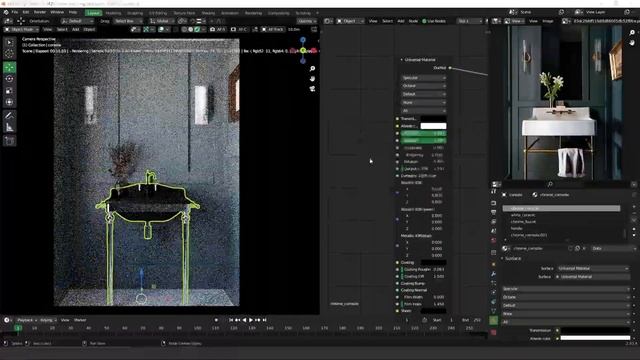
Task: Open the Render menu
Action: 40,12
